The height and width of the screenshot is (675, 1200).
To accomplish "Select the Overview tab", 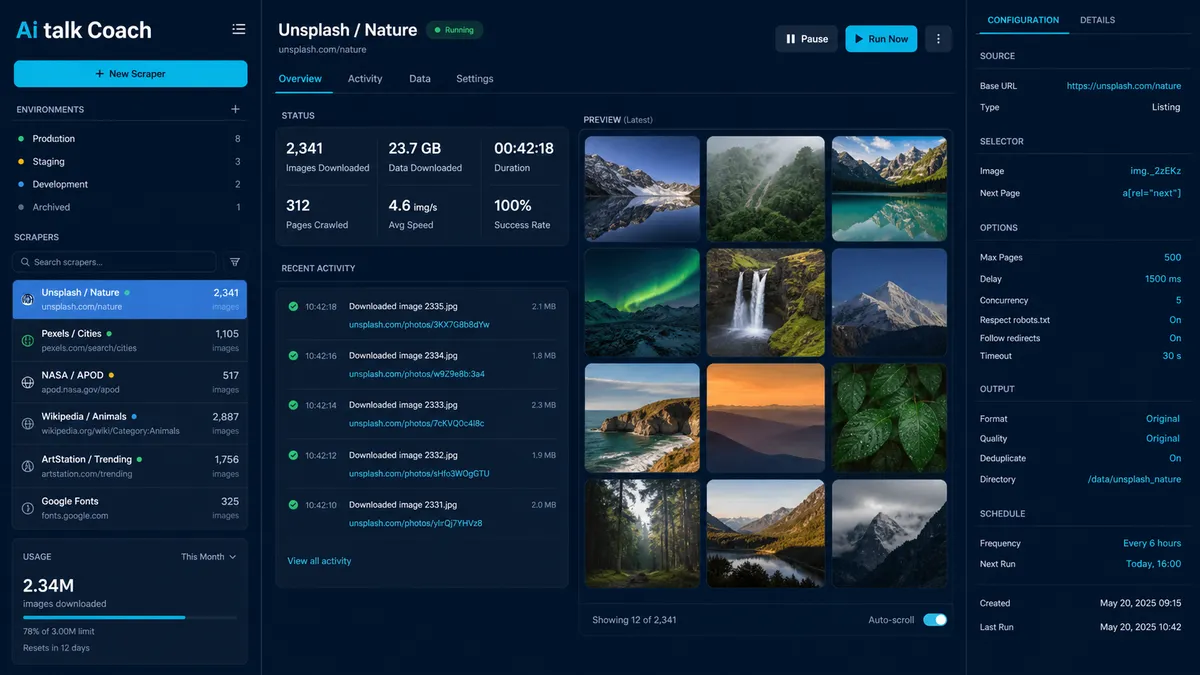I will point(300,79).
